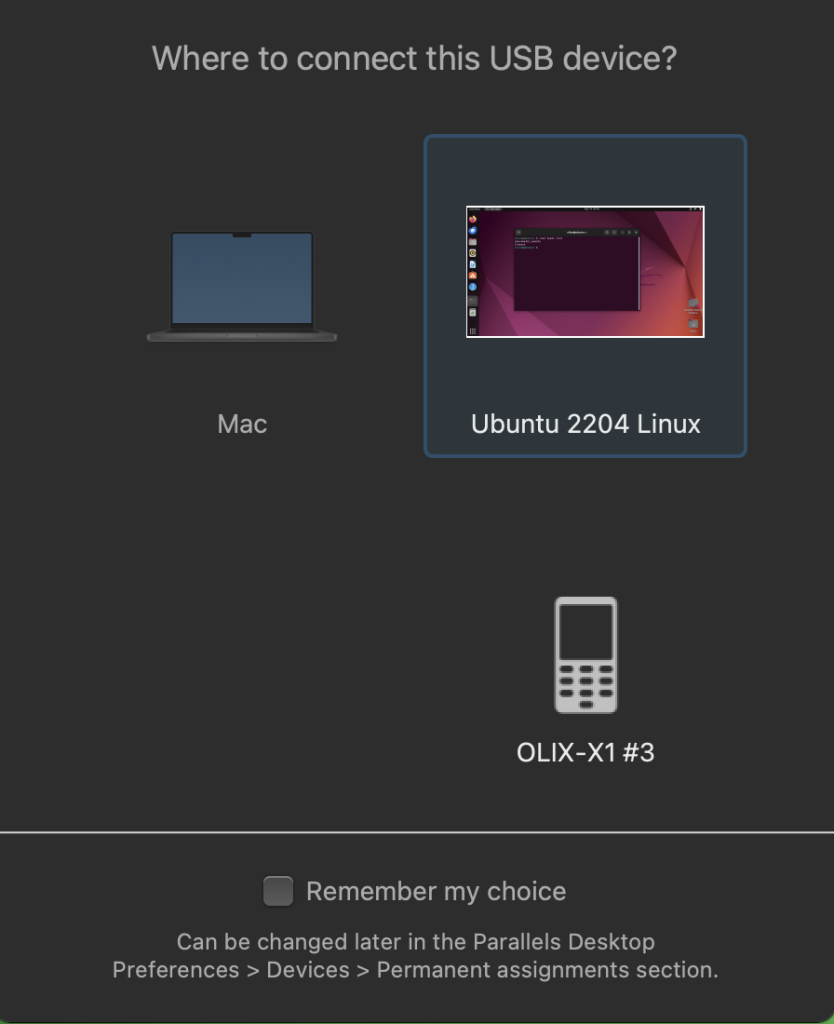
Task: Enable the Remember my choice checkbox
Action: 278,891
